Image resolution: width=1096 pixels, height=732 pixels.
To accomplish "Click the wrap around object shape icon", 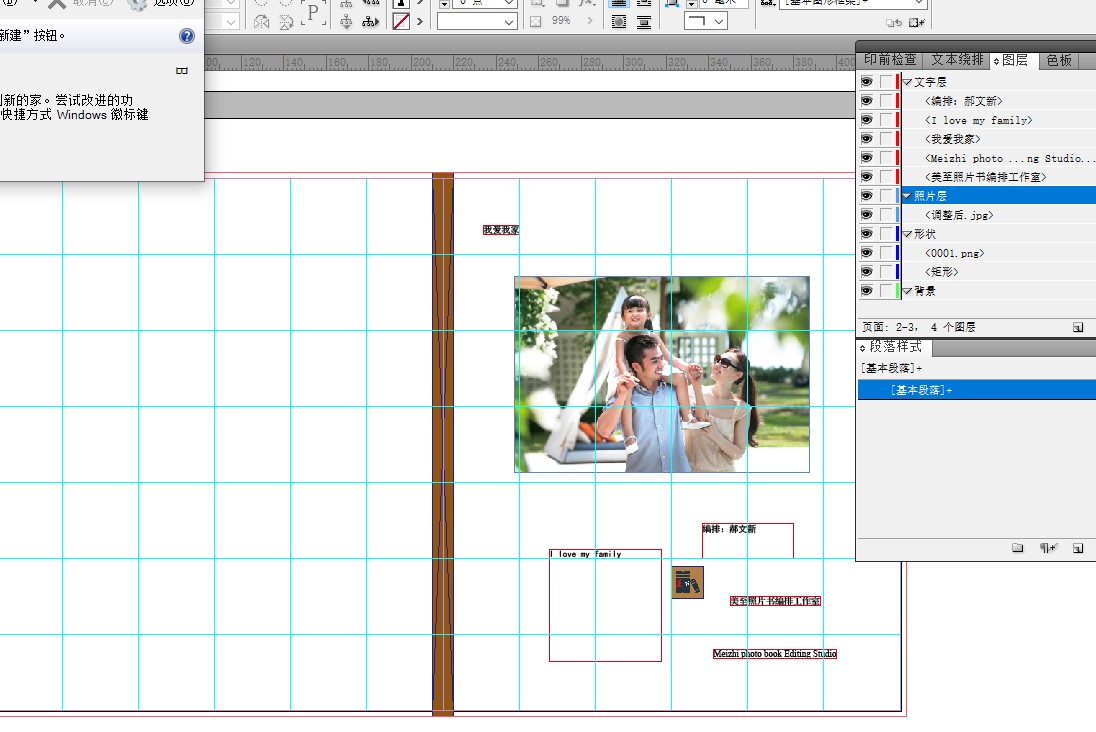I will (619, 22).
